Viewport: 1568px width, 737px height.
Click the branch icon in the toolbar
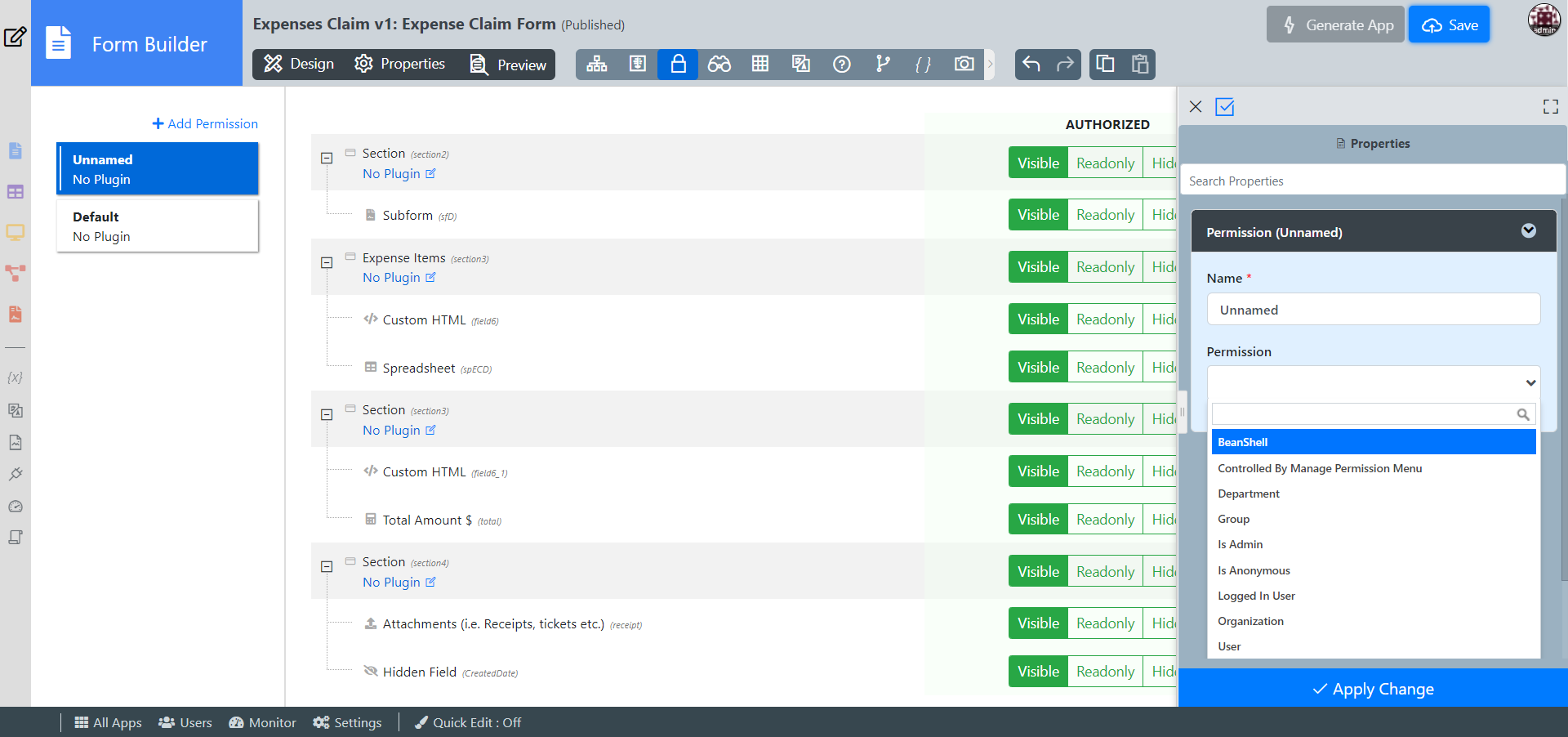[883, 64]
